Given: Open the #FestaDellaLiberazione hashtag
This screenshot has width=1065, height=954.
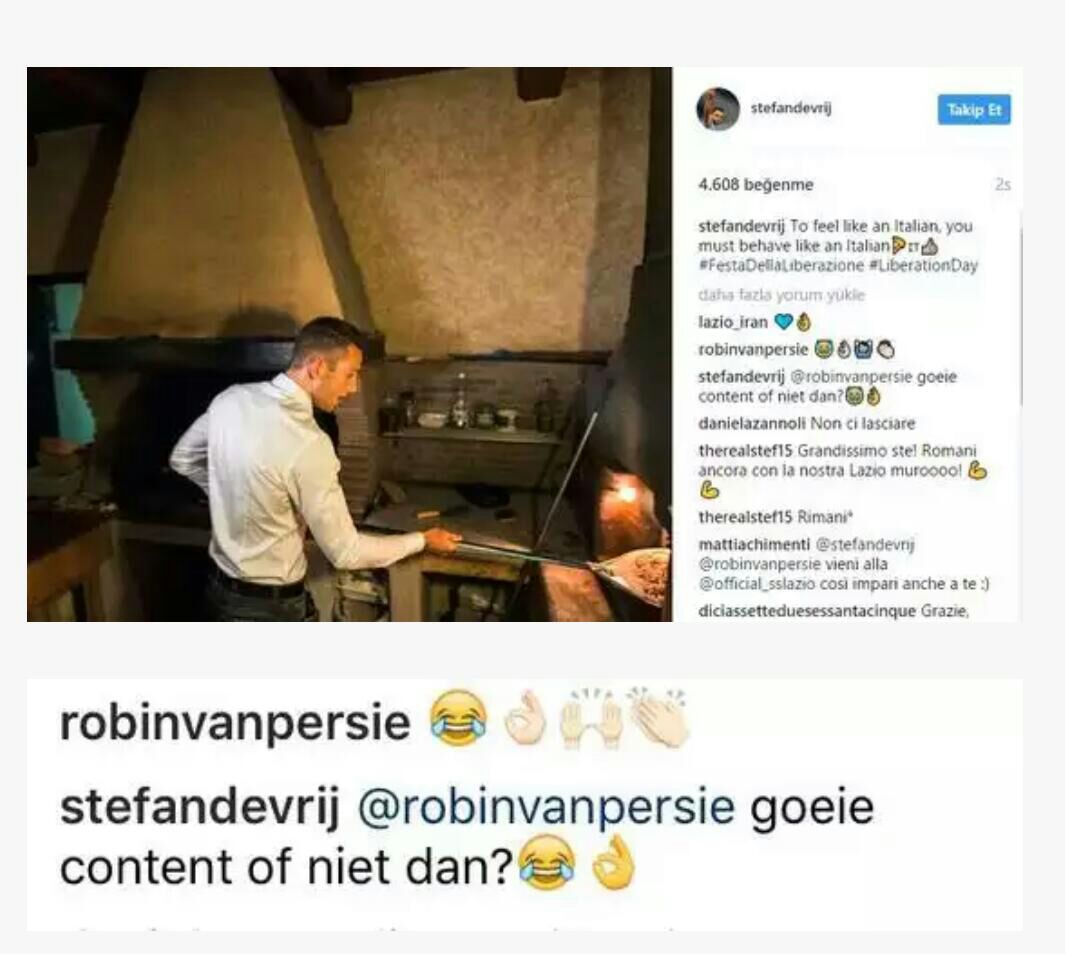Looking at the screenshot, I should [780, 265].
